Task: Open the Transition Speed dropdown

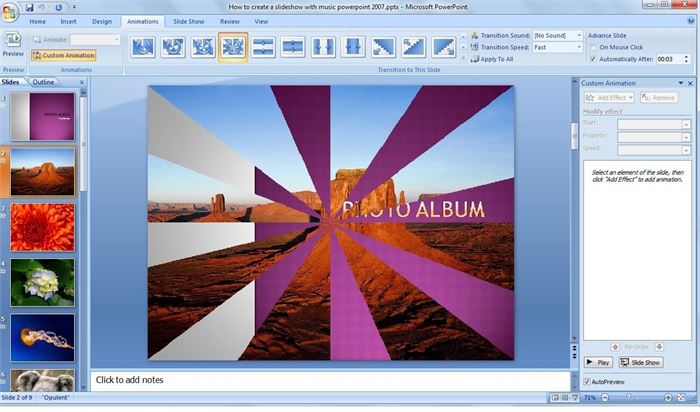Action: (578, 47)
